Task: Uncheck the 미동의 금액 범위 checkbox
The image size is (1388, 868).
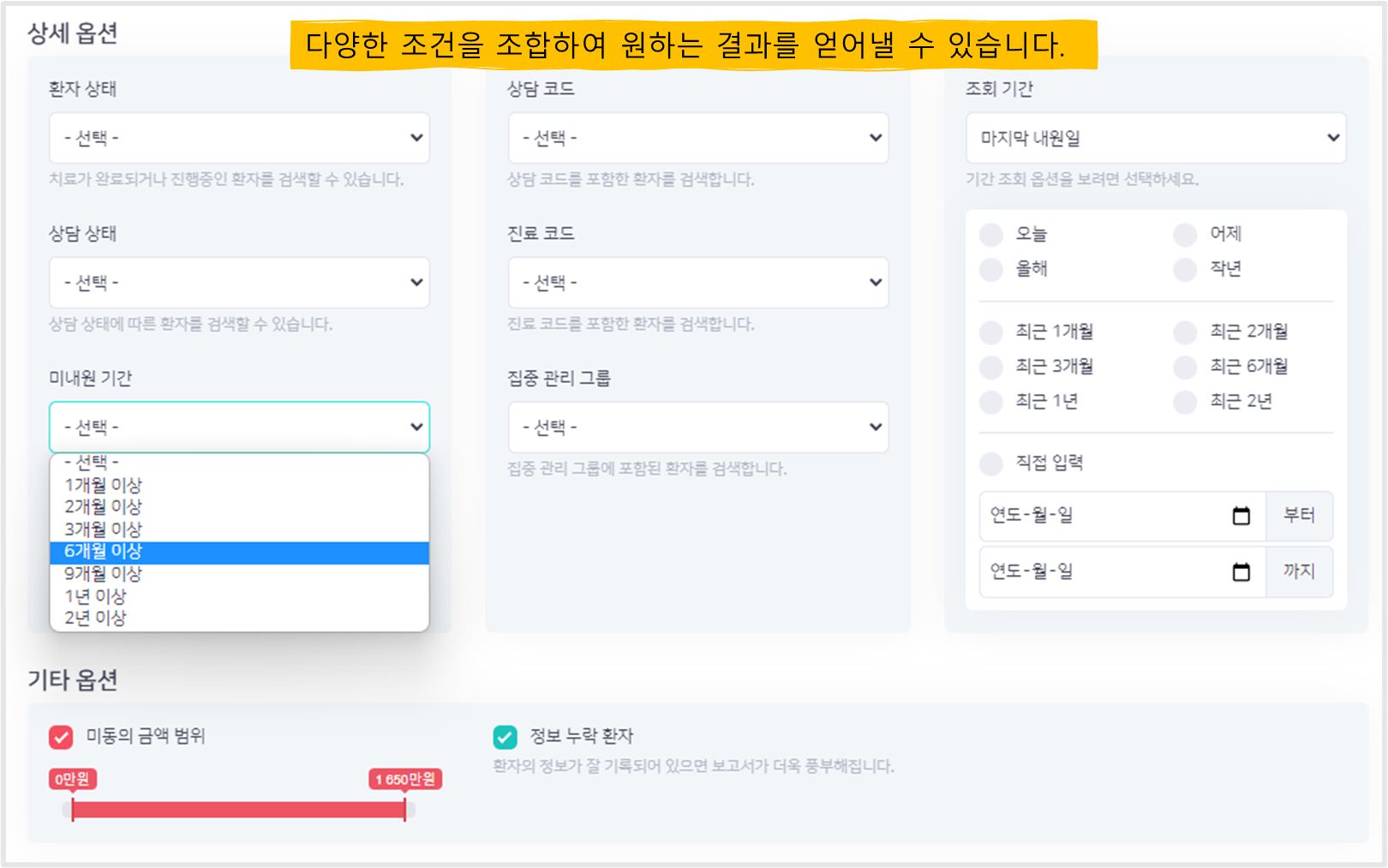Action: (61, 737)
